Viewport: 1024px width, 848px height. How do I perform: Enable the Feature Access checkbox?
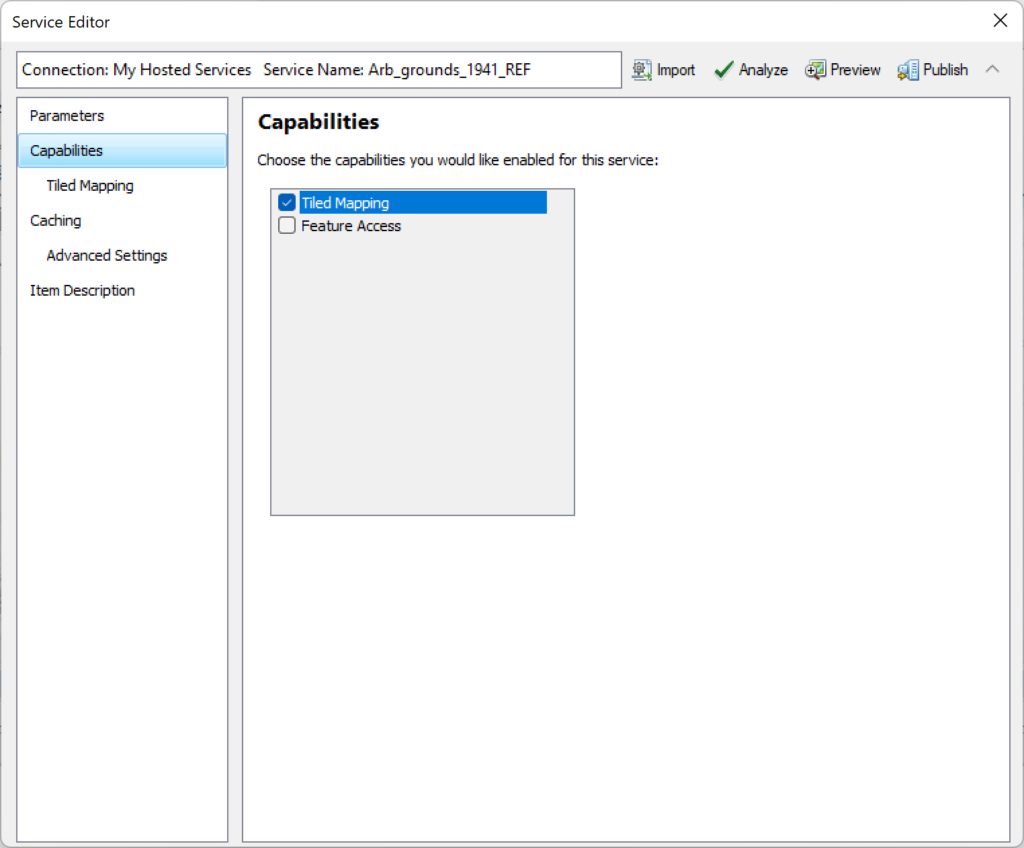(x=287, y=226)
